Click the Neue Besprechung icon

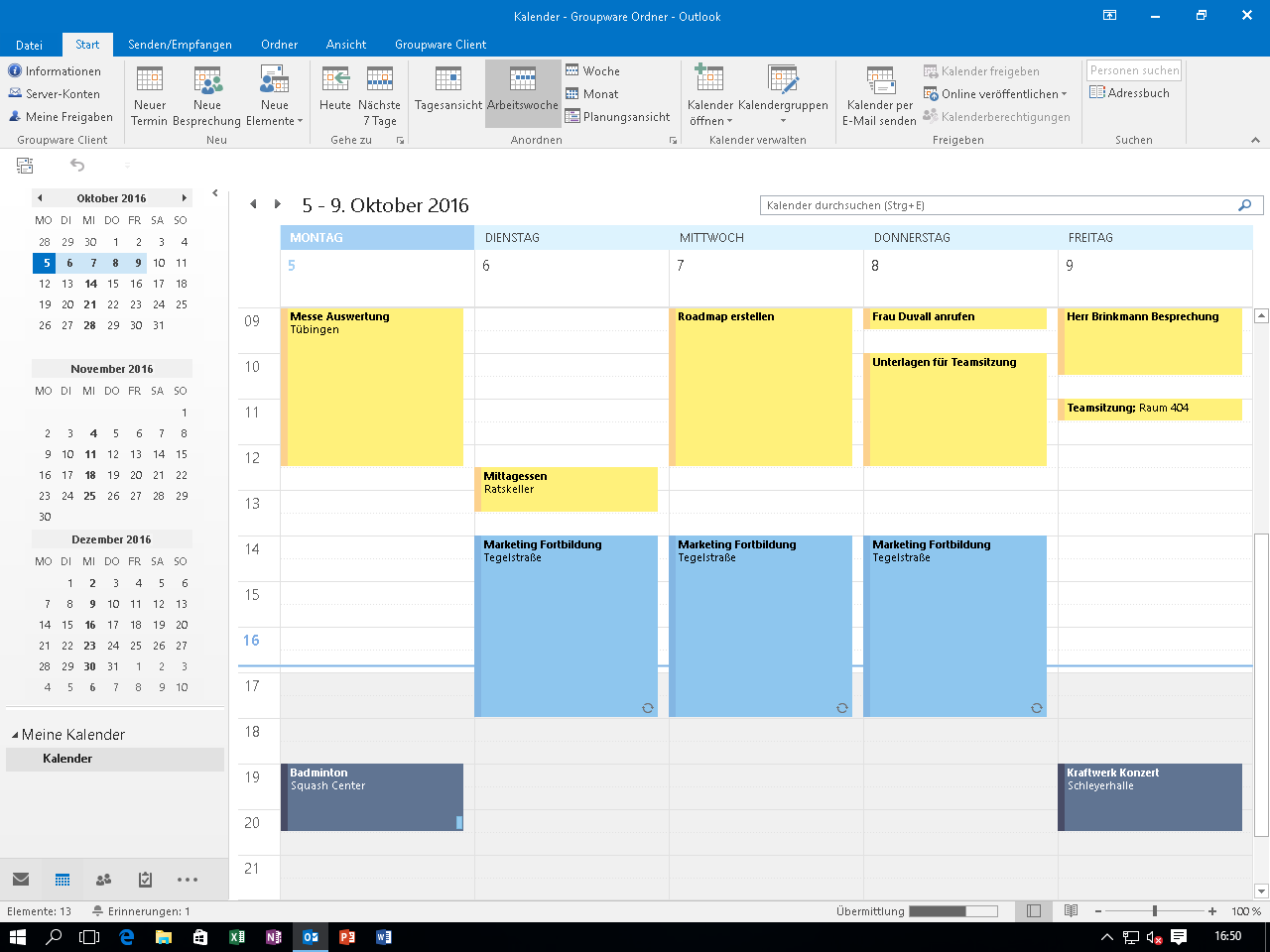pos(206,81)
